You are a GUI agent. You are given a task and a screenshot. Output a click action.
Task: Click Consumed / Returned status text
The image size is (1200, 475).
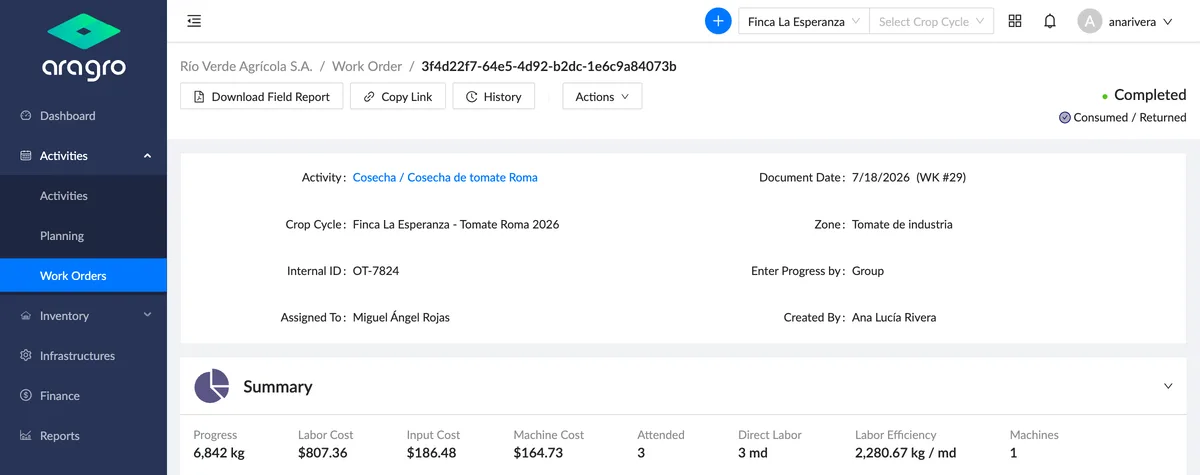pos(1130,118)
